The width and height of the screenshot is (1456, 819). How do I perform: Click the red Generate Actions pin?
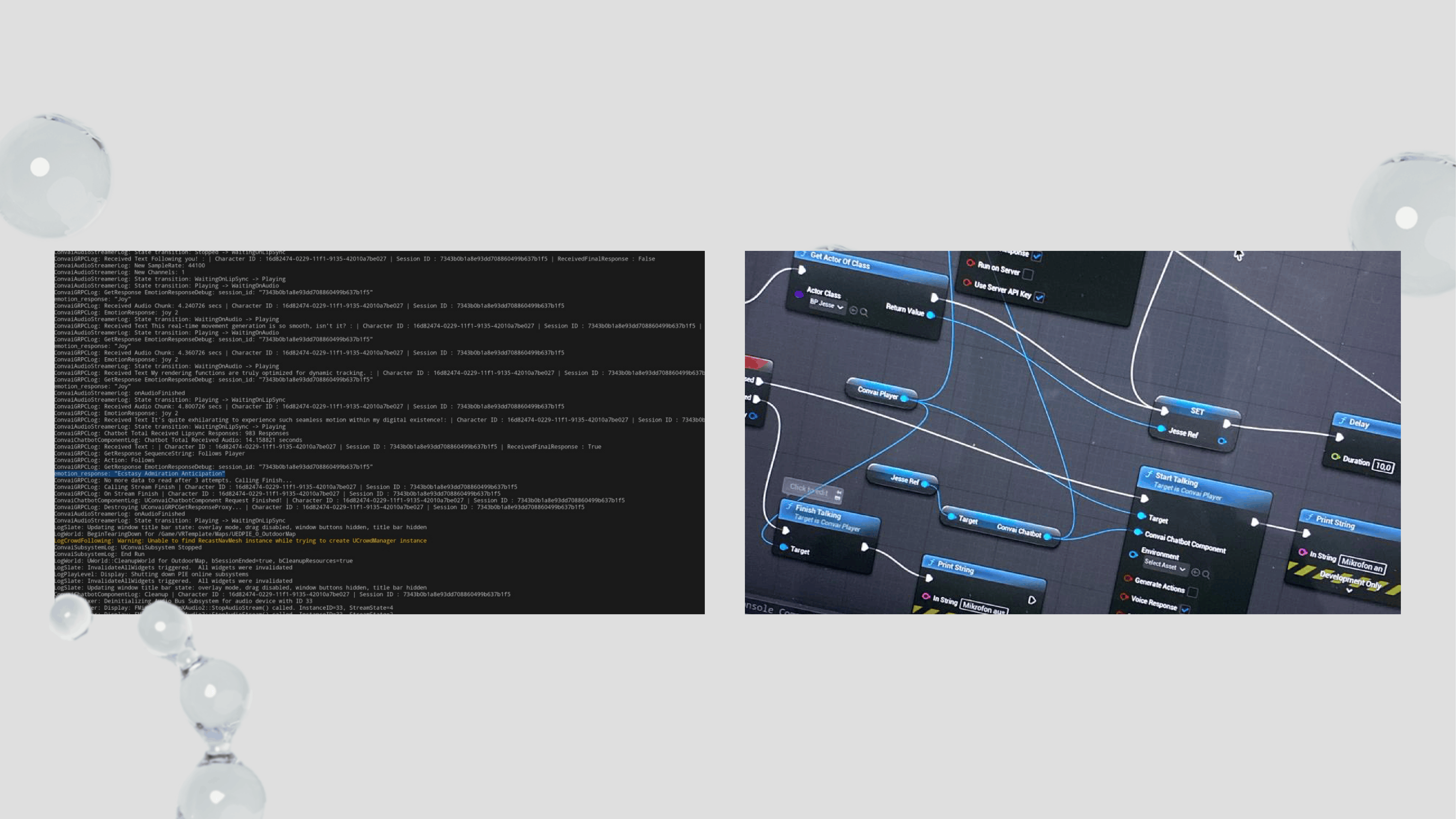[1128, 579]
